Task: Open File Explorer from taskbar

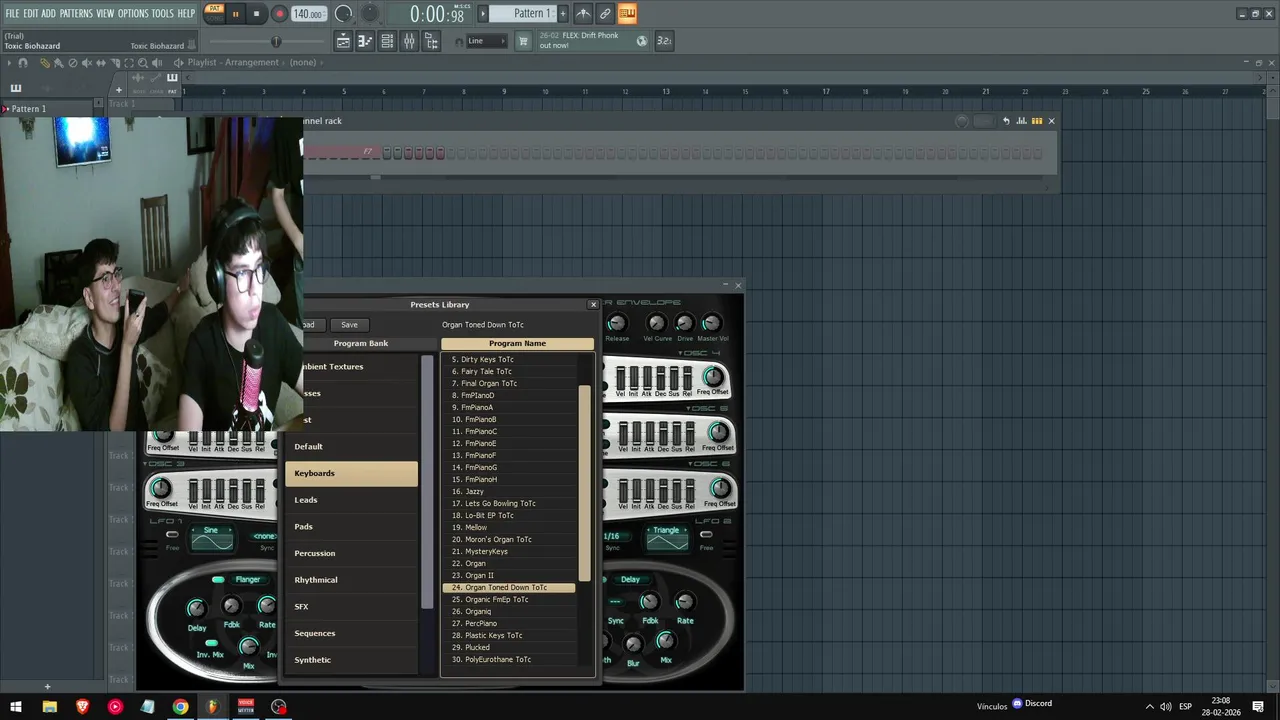Action: coord(49,706)
